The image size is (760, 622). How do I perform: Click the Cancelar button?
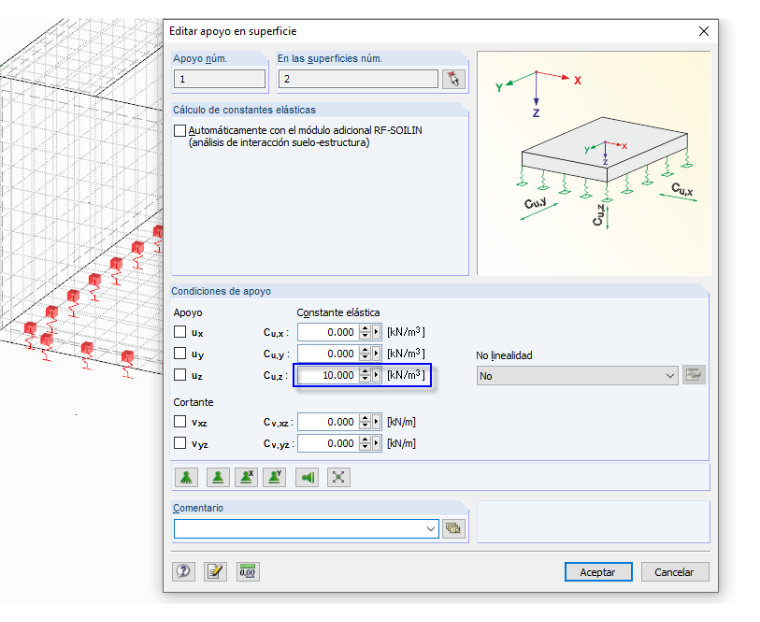tap(674, 572)
